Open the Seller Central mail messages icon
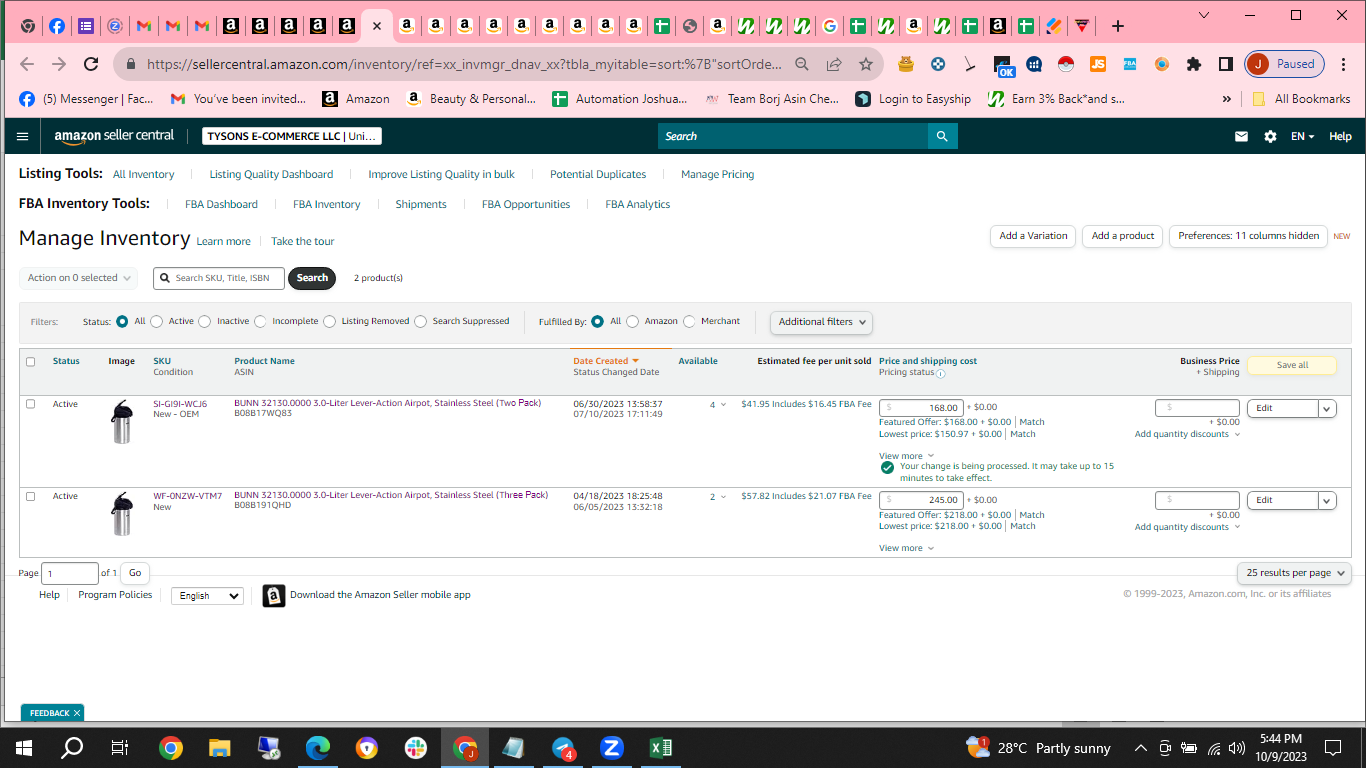This screenshot has height=768, width=1366. coord(1241,137)
